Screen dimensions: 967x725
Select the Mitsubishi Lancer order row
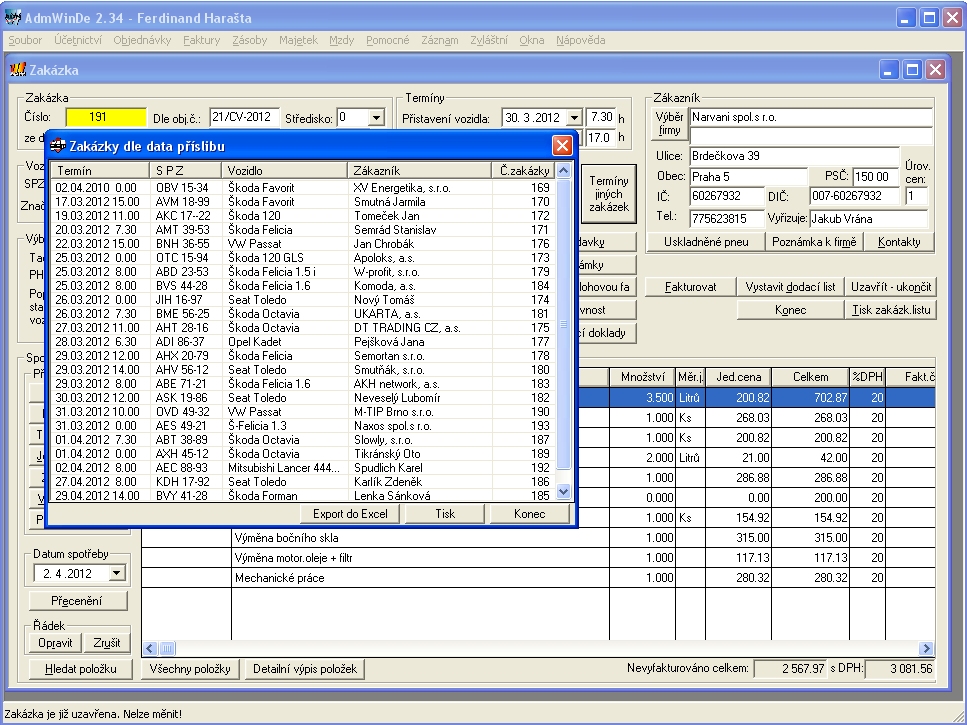(287, 467)
